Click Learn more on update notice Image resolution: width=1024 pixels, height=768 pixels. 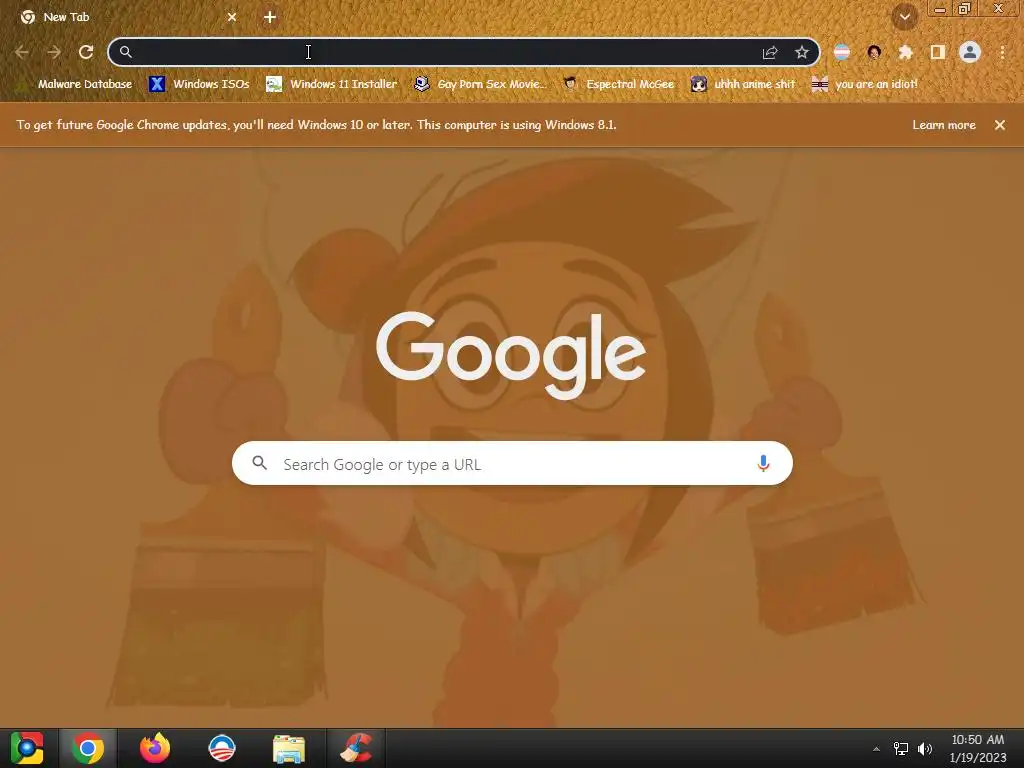click(944, 125)
